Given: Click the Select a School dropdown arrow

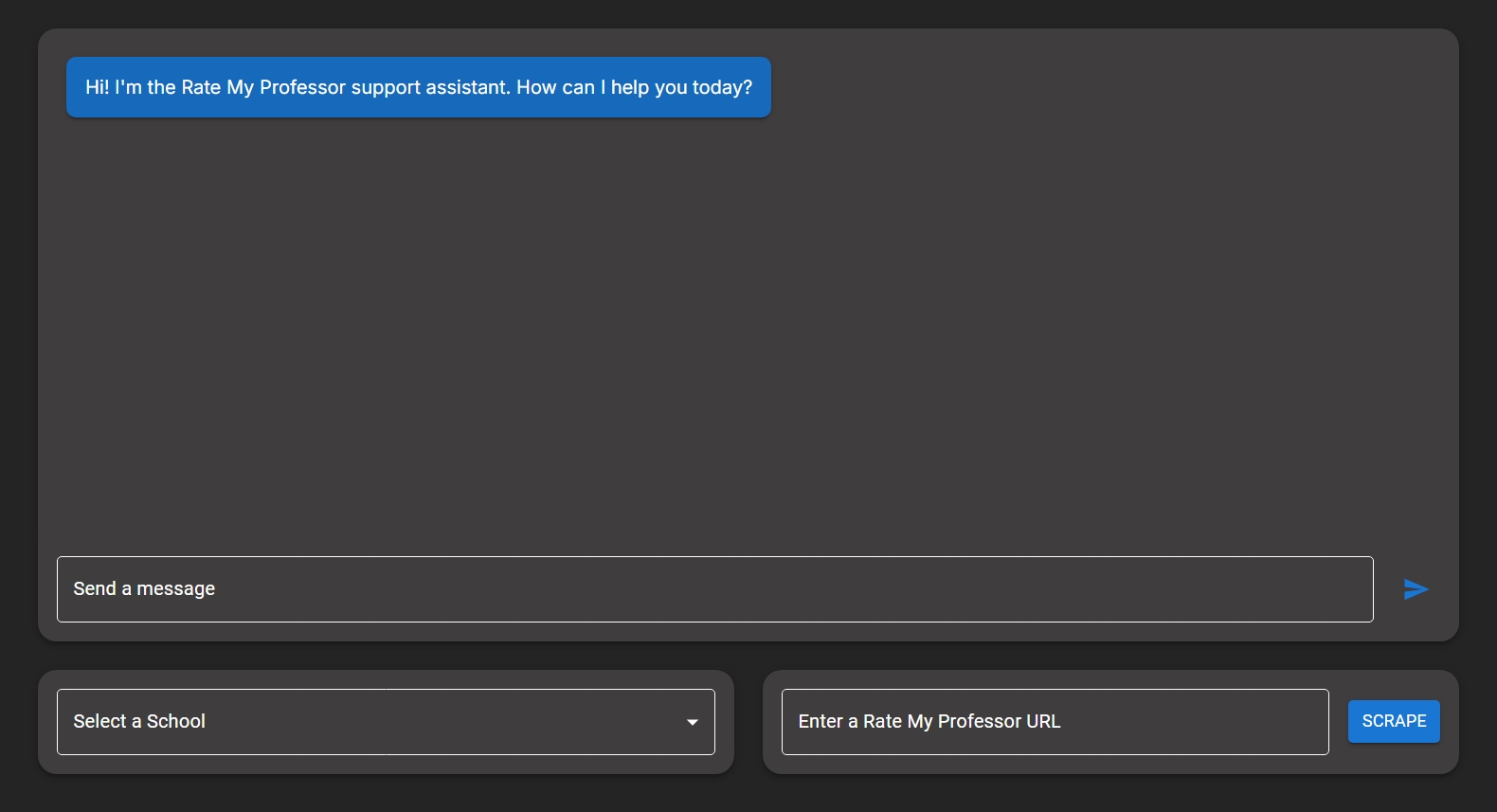Looking at the screenshot, I should point(693,722).
